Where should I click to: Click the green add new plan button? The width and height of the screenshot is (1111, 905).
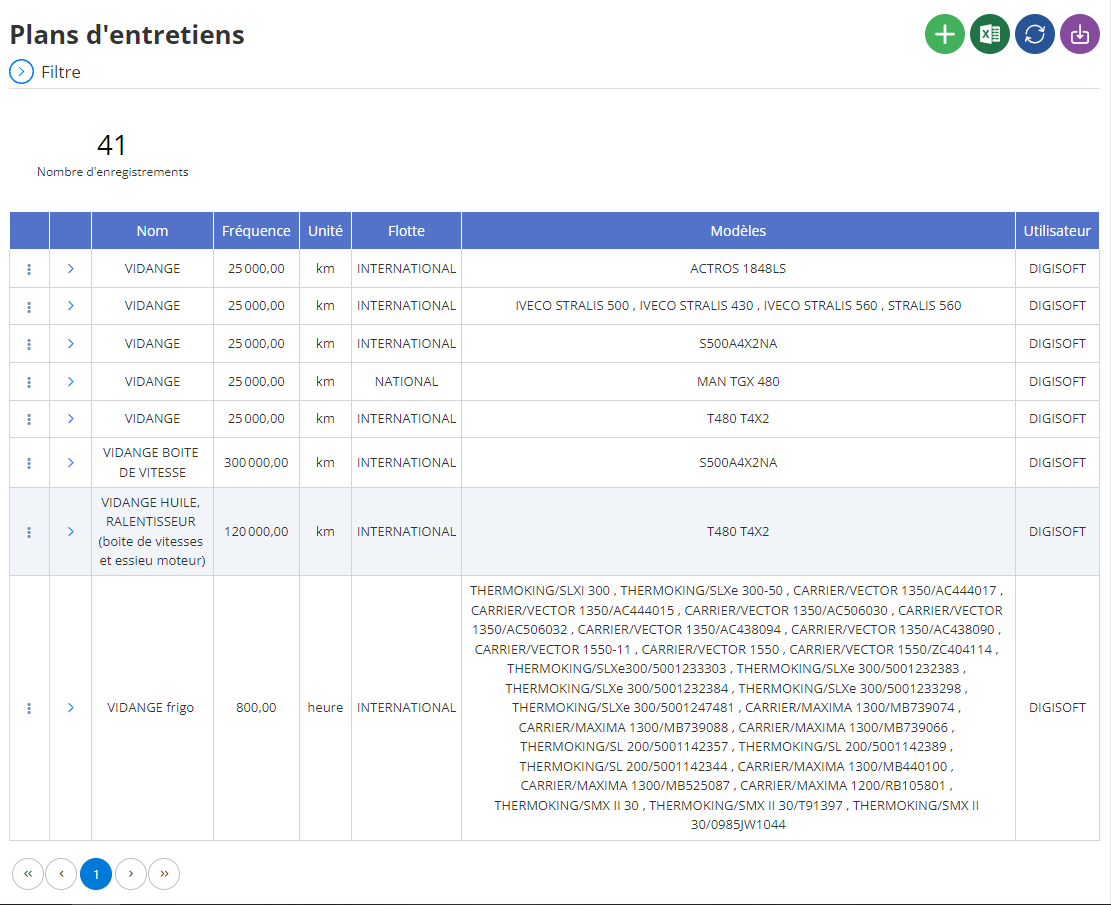(944, 34)
